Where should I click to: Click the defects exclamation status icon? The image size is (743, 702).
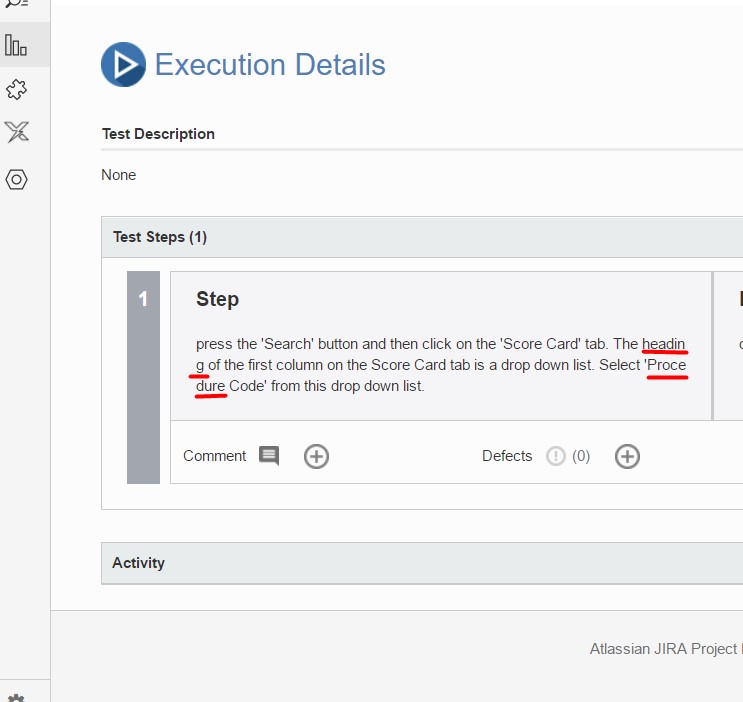coord(555,456)
